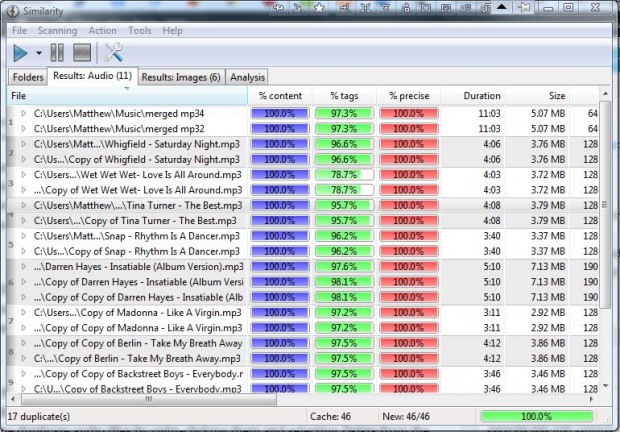Select C:\Users...\Copy of Madonna - Like A Virgin.mp3
This screenshot has height=432, width=620.
pyautogui.click(x=138, y=313)
